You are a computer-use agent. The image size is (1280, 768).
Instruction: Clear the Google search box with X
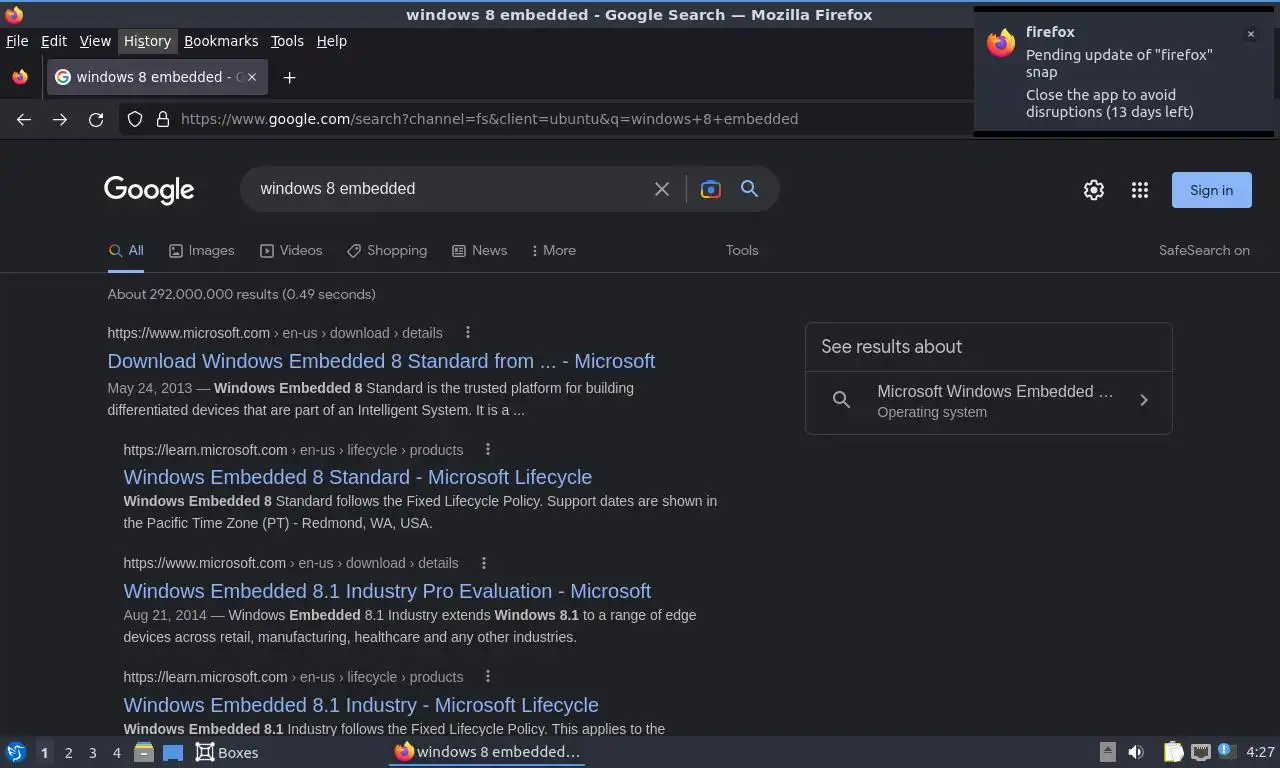[x=661, y=189]
